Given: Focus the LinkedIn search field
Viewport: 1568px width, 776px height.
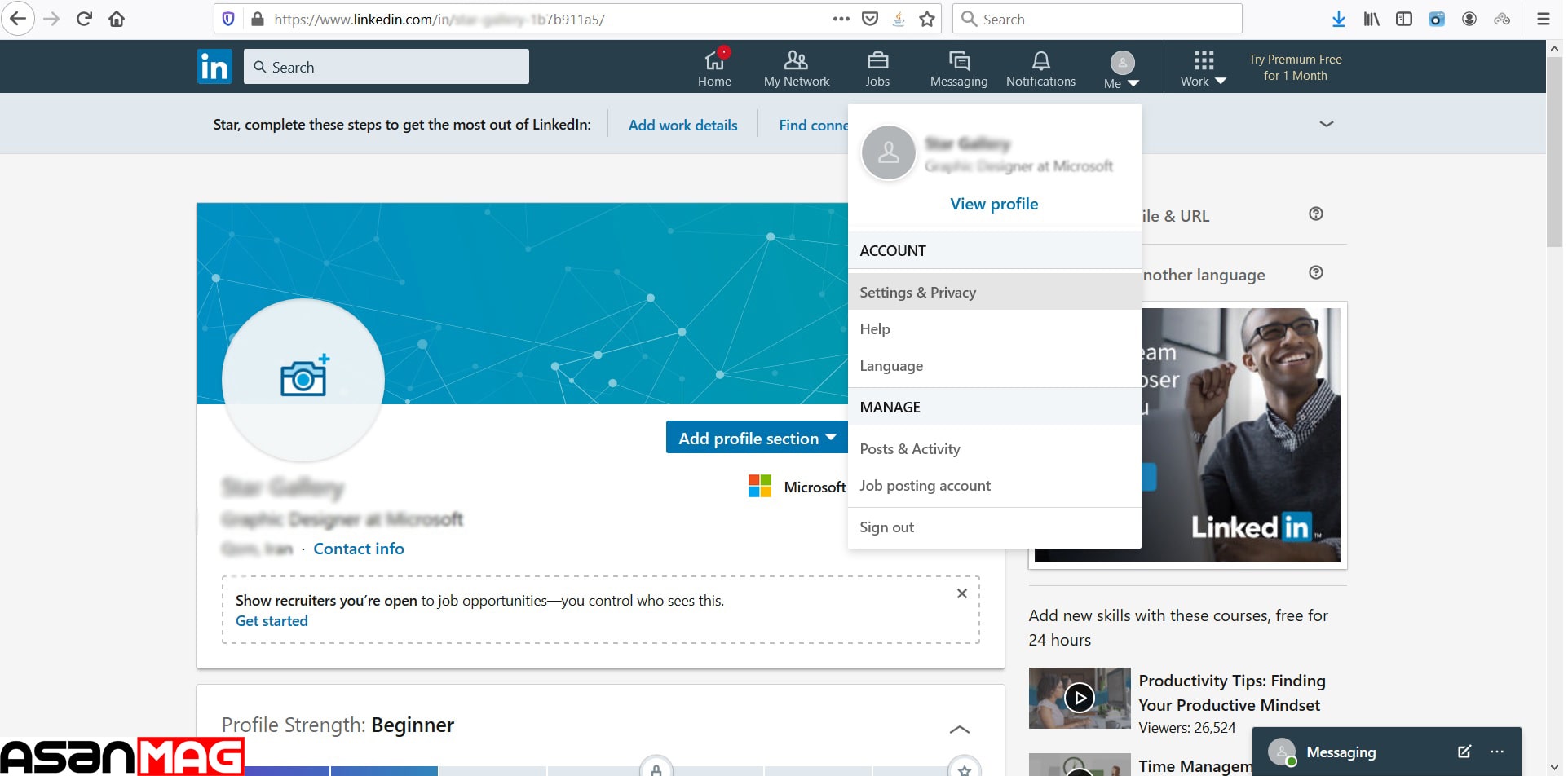Looking at the screenshot, I should tap(386, 67).
